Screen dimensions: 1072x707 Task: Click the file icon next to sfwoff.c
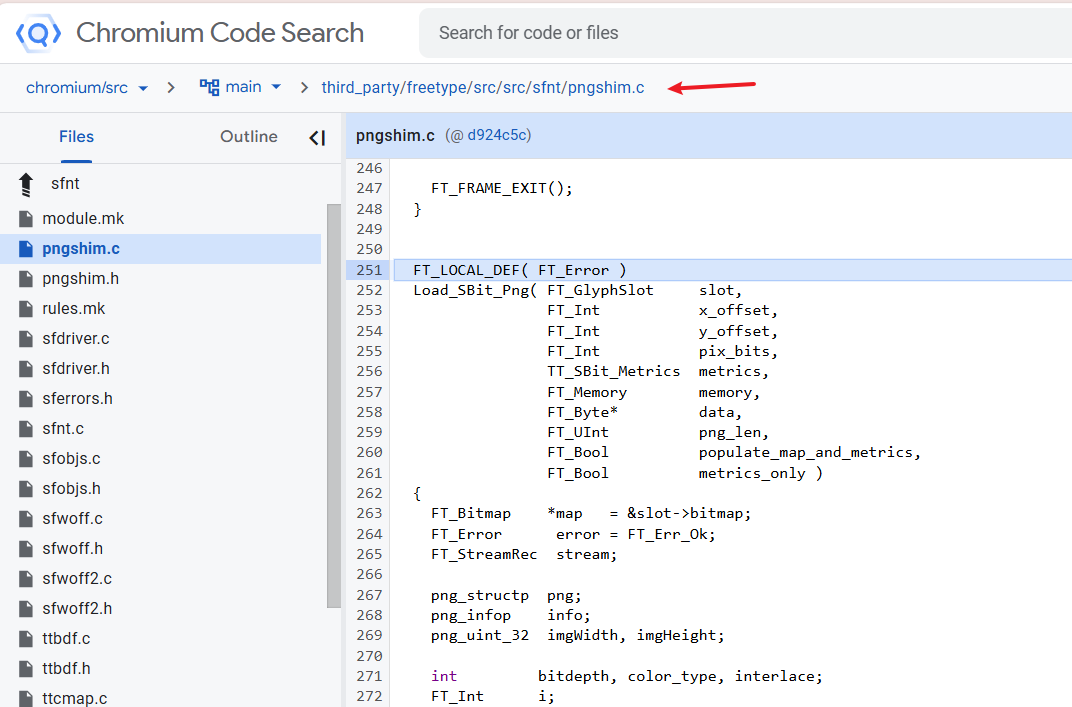pyautogui.click(x=26, y=519)
